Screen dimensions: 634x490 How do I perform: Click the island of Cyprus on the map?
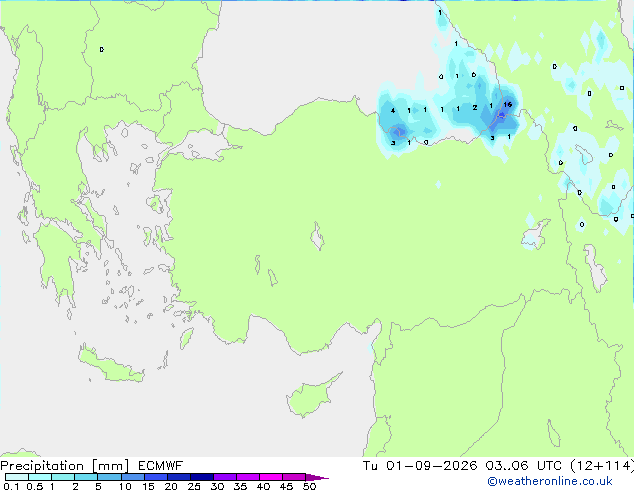pos(309,398)
